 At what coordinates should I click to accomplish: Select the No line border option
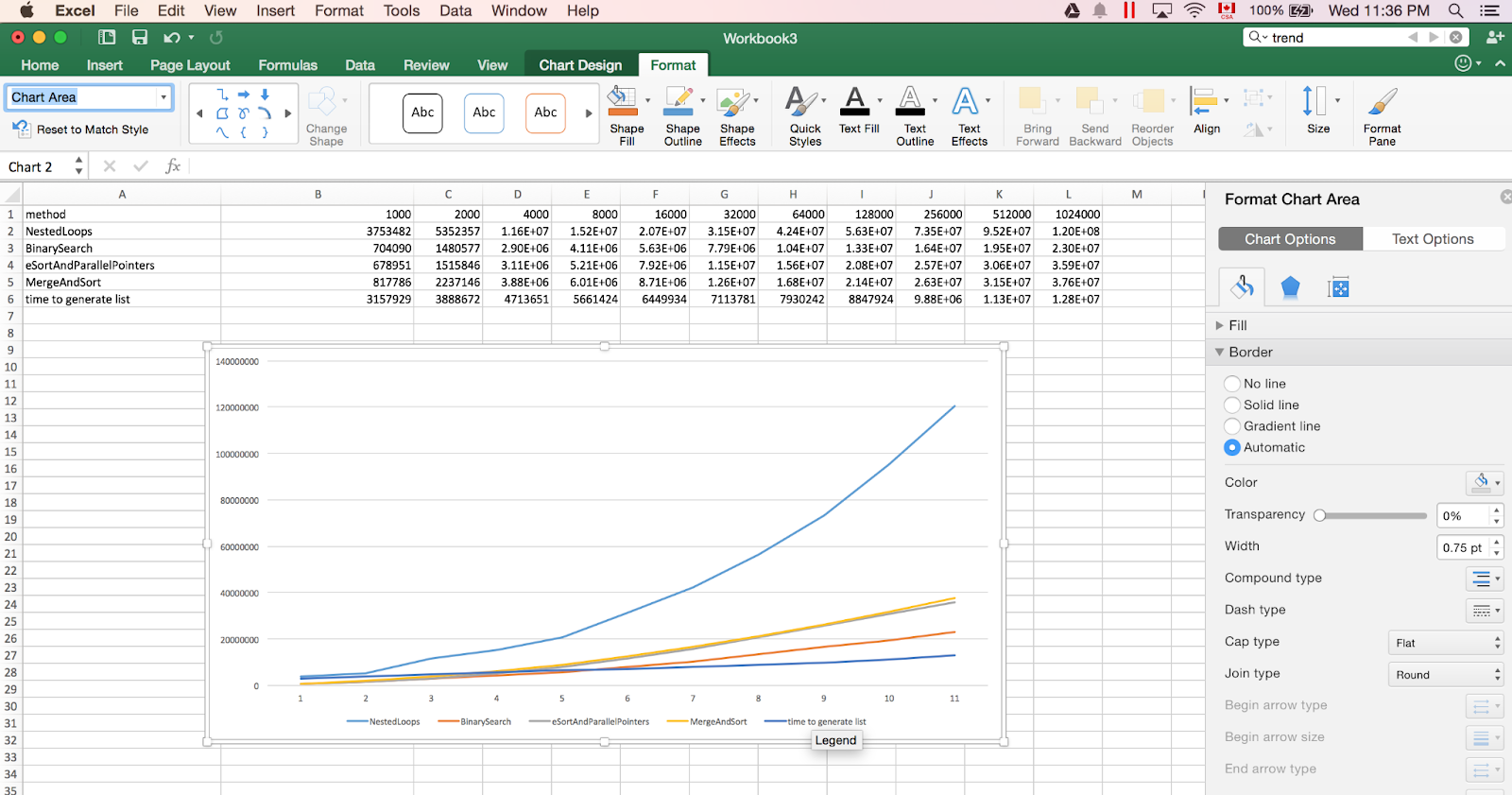point(1232,384)
